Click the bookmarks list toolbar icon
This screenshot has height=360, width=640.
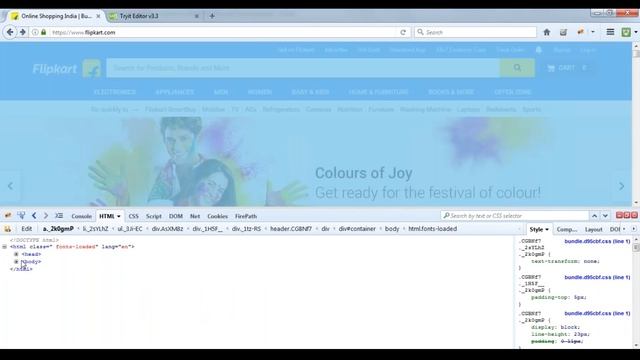563,32
